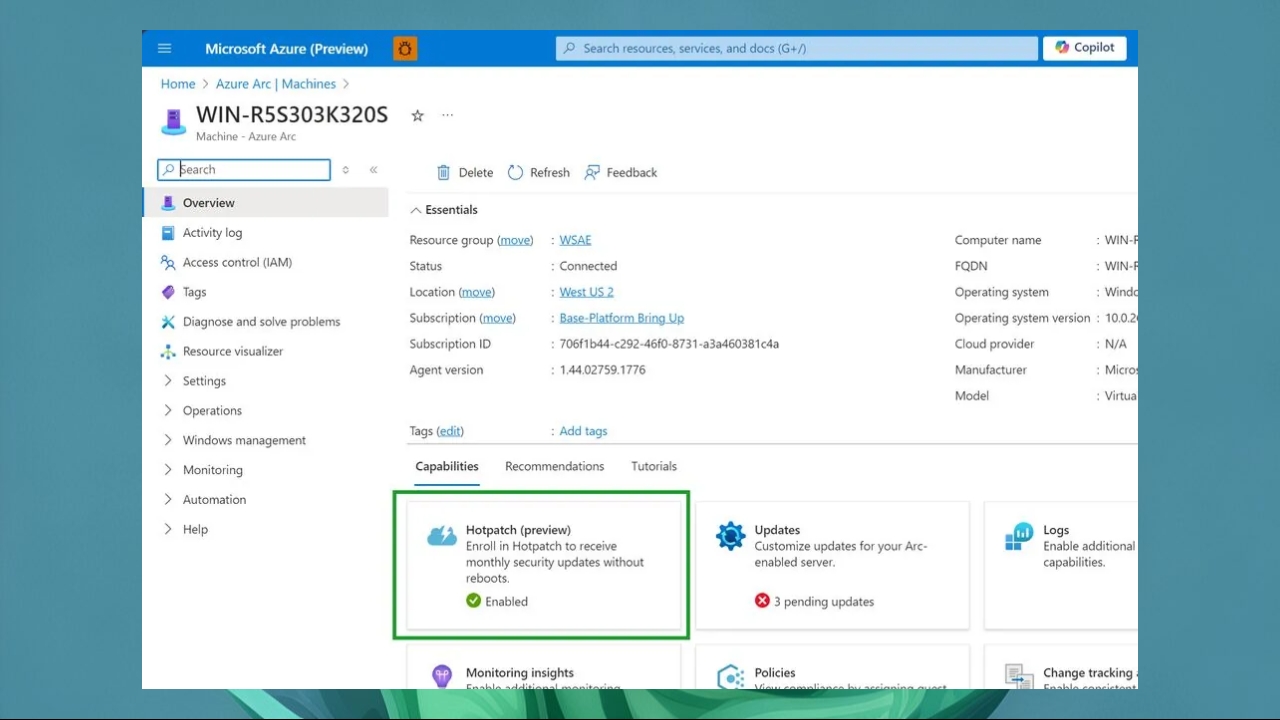Click the 3 pending updates status
This screenshot has width=1280, height=720.
(815, 602)
